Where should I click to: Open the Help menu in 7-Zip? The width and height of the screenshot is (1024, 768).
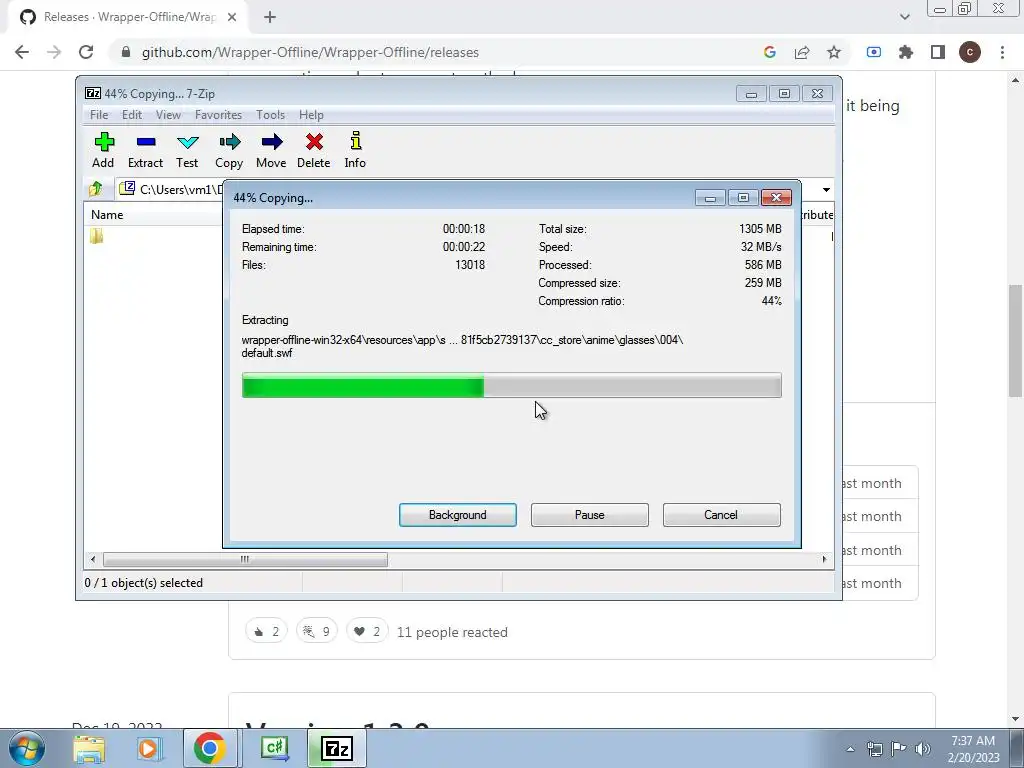click(311, 115)
